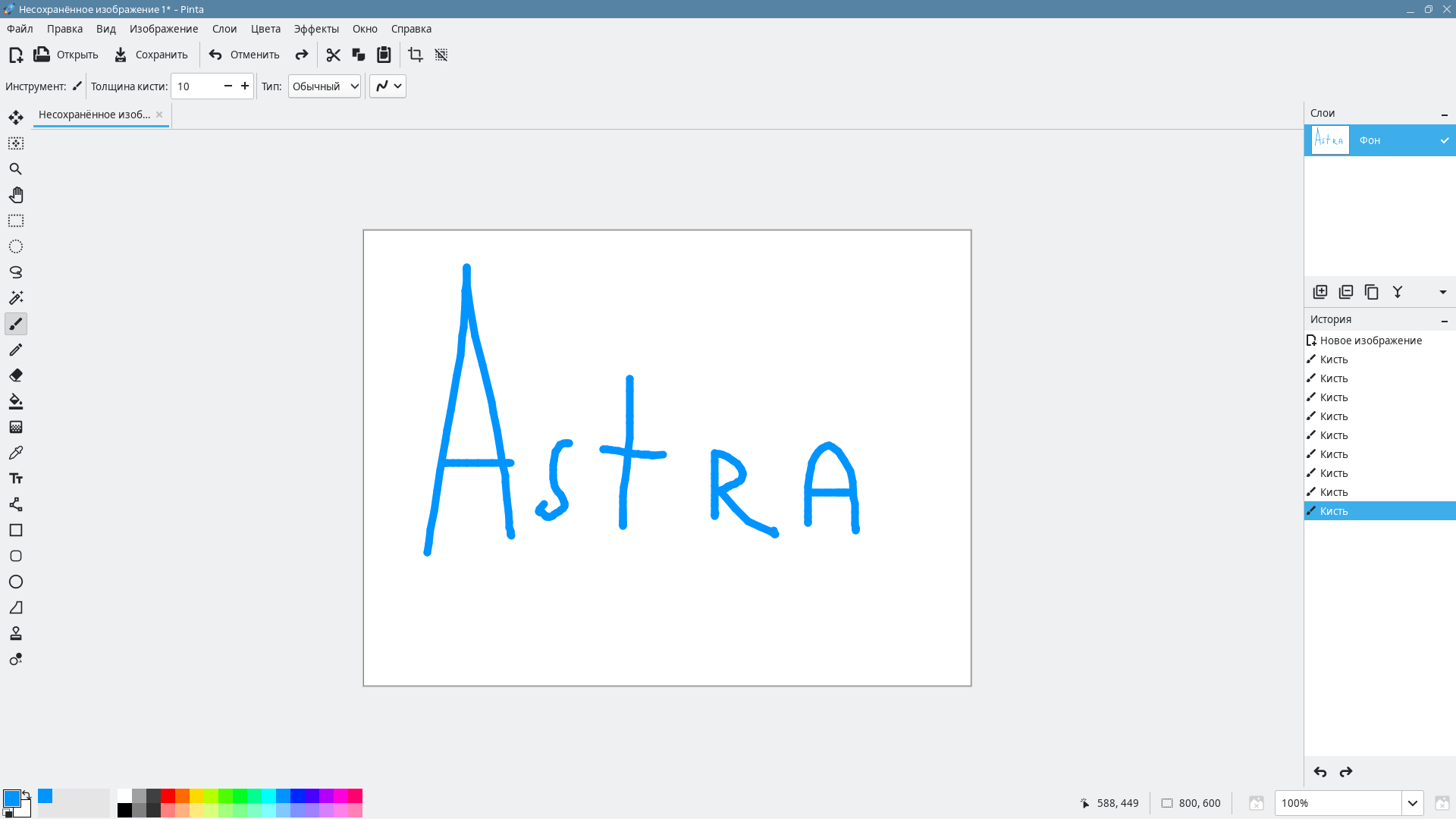Viewport: 1456px width, 819px height.
Task: Select the Color Picker eyedropper tool
Action: [x=16, y=453]
